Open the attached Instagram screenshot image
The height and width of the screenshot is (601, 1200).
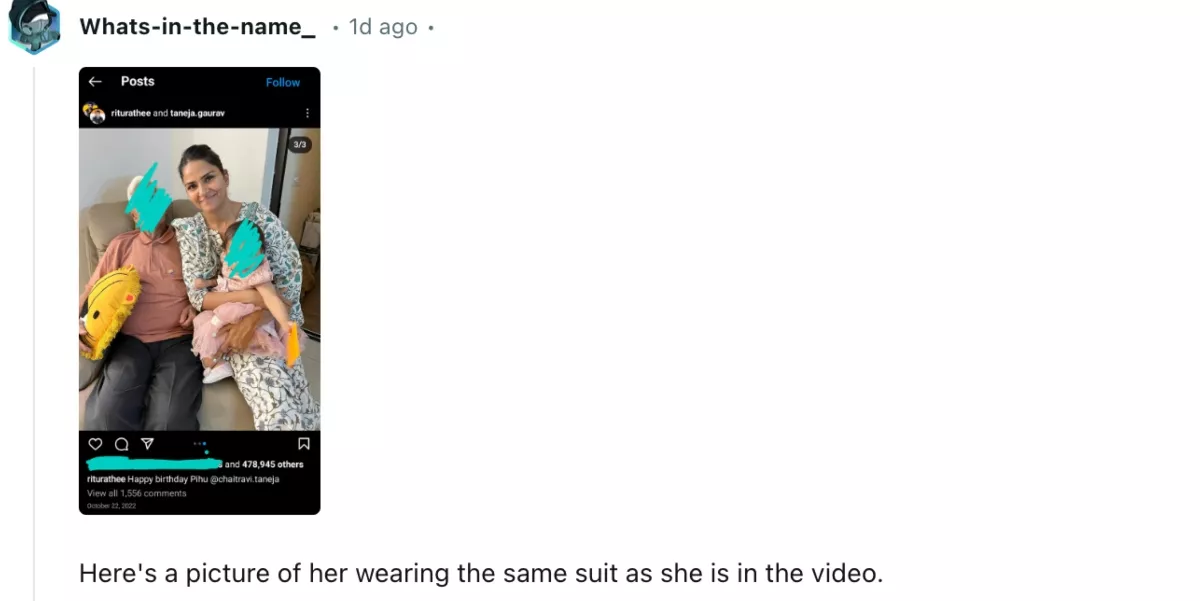coord(200,291)
